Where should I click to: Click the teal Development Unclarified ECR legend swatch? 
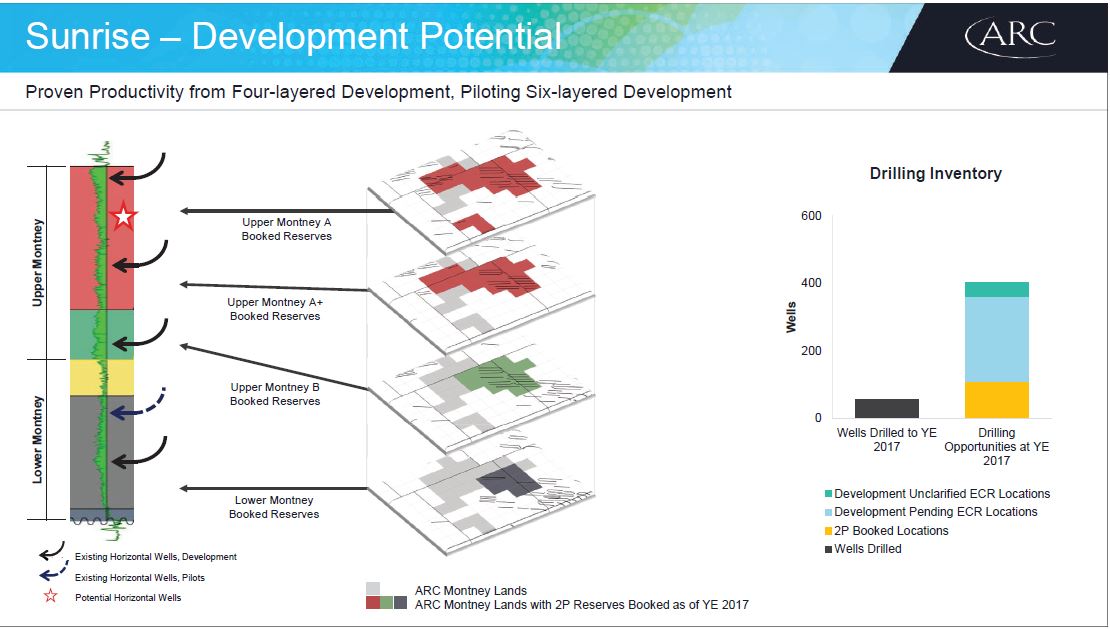point(828,494)
